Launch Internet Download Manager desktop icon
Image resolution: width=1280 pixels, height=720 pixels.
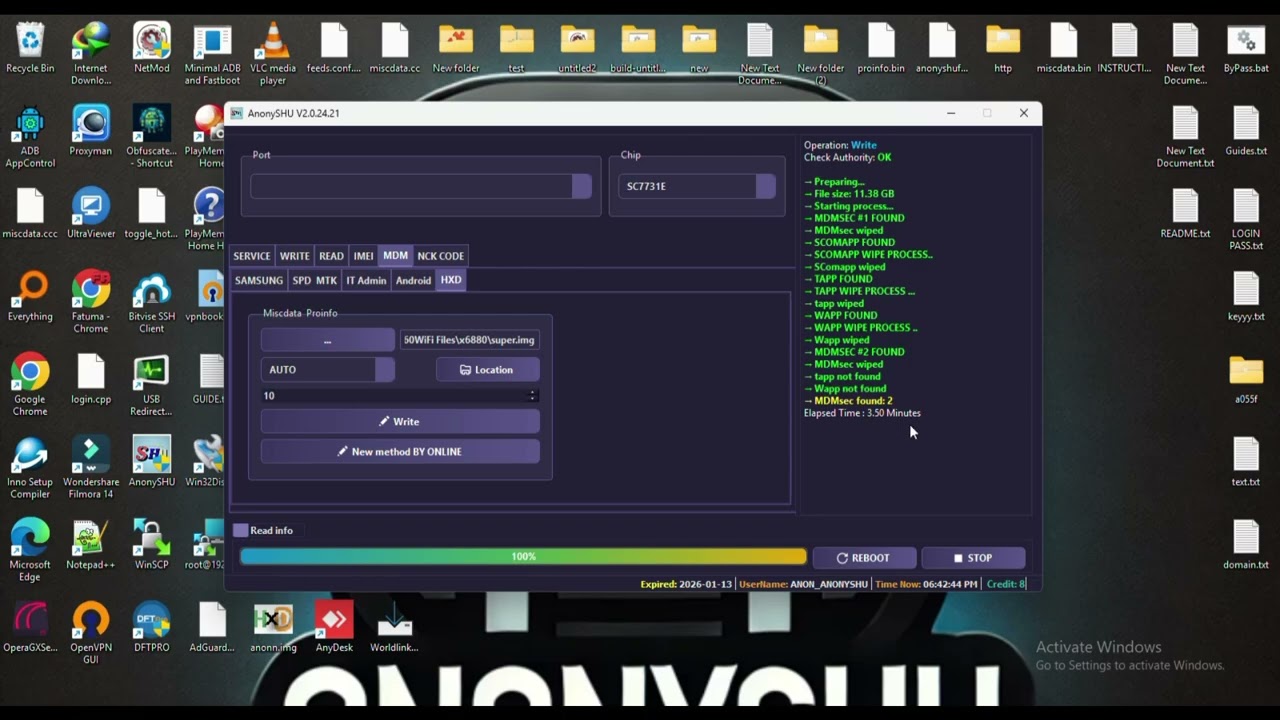90,53
